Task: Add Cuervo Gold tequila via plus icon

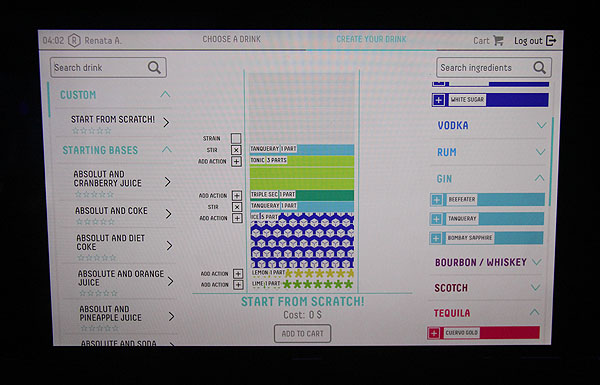Action: coord(434,333)
